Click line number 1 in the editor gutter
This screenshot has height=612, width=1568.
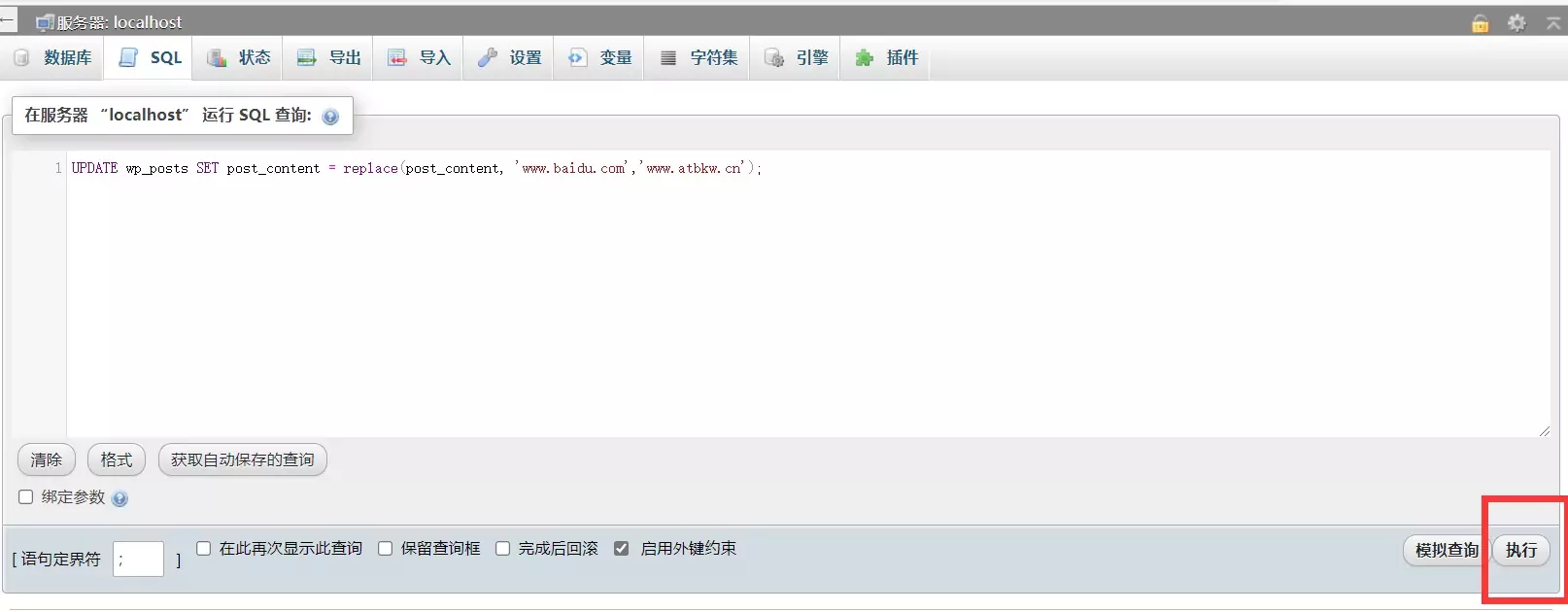[58, 168]
